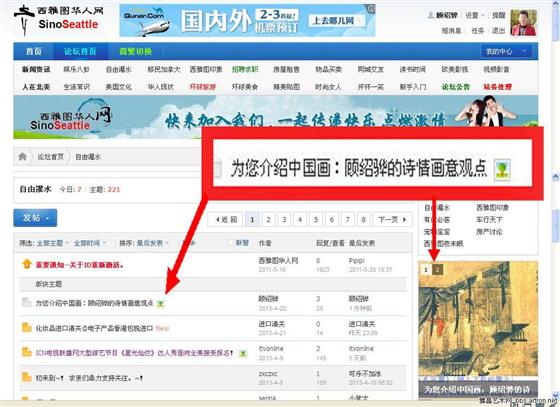This screenshot has width=560, height=407.
Task: Open the 招聘求职 forum link
Action: (245, 70)
